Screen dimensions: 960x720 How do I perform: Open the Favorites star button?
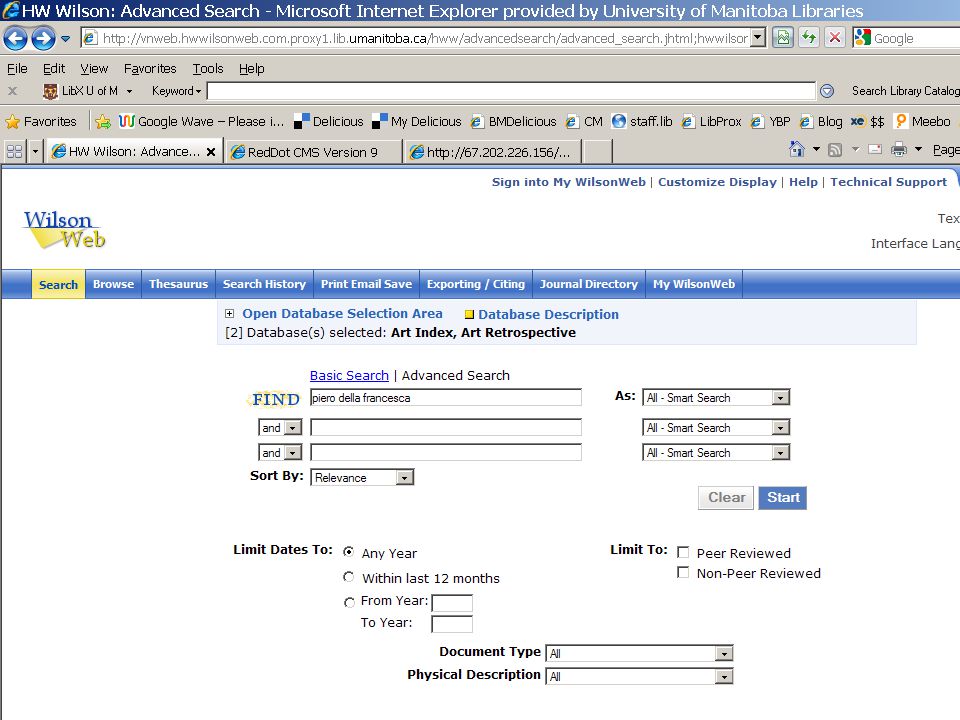41,121
